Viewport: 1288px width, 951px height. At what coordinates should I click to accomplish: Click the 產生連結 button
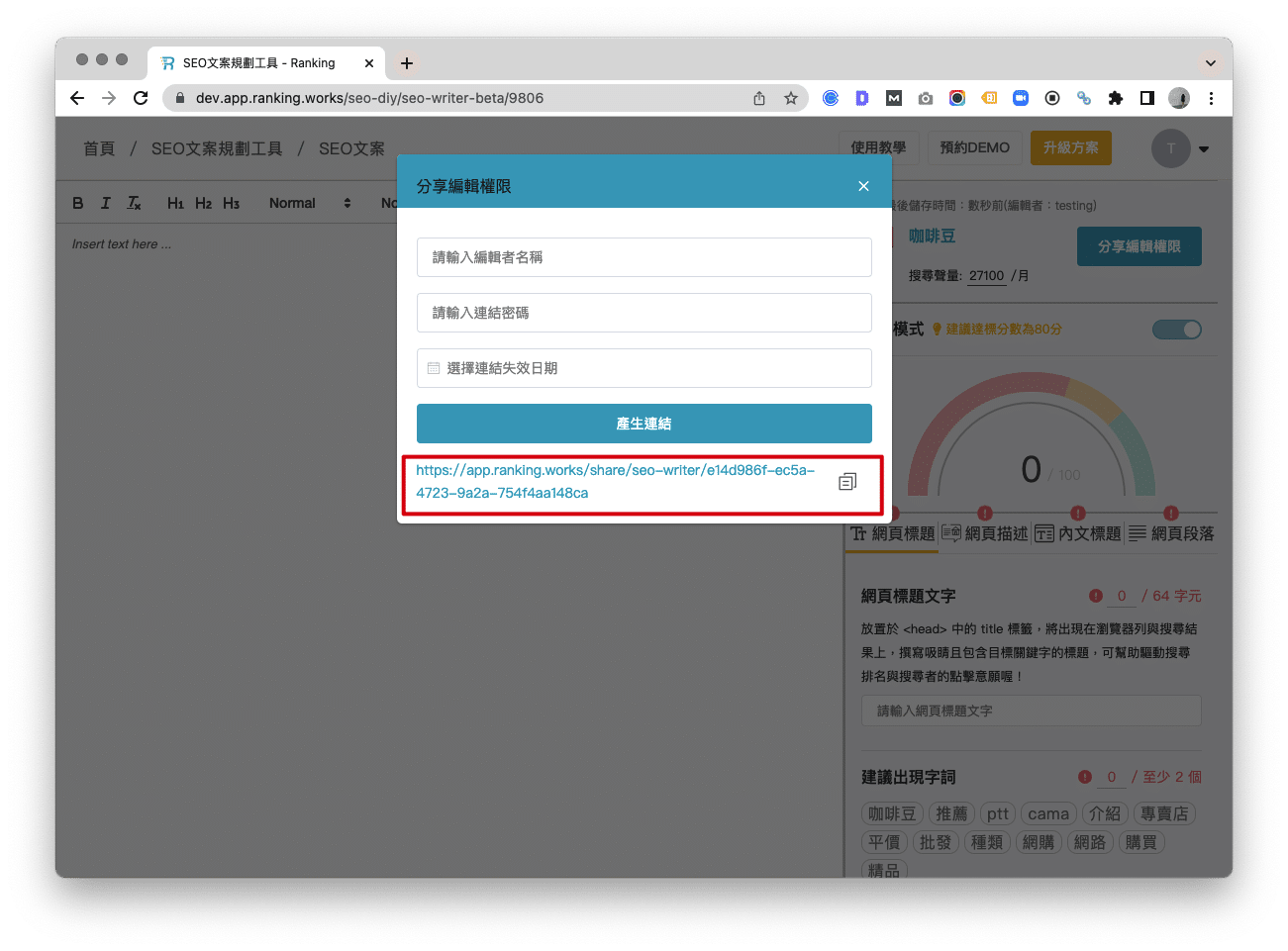tap(644, 424)
